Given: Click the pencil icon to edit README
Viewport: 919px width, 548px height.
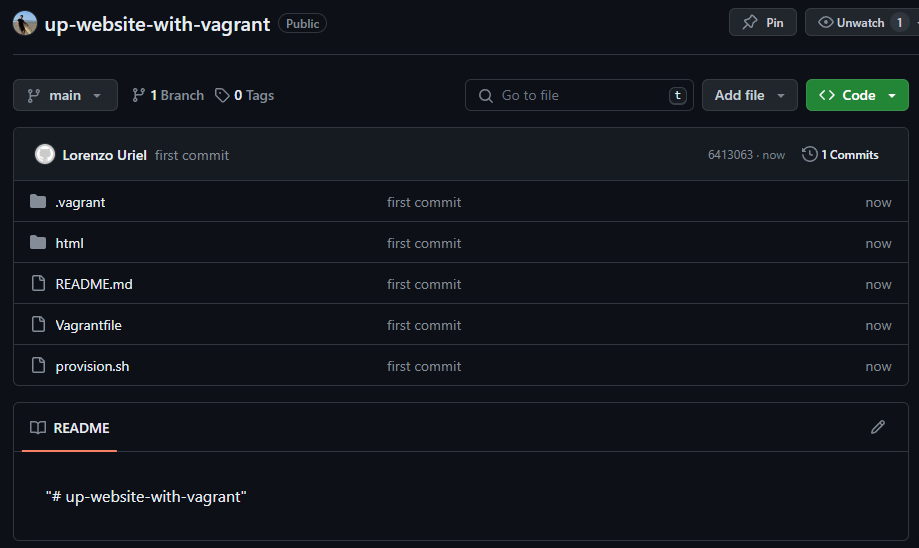Looking at the screenshot, I should 877,427.
